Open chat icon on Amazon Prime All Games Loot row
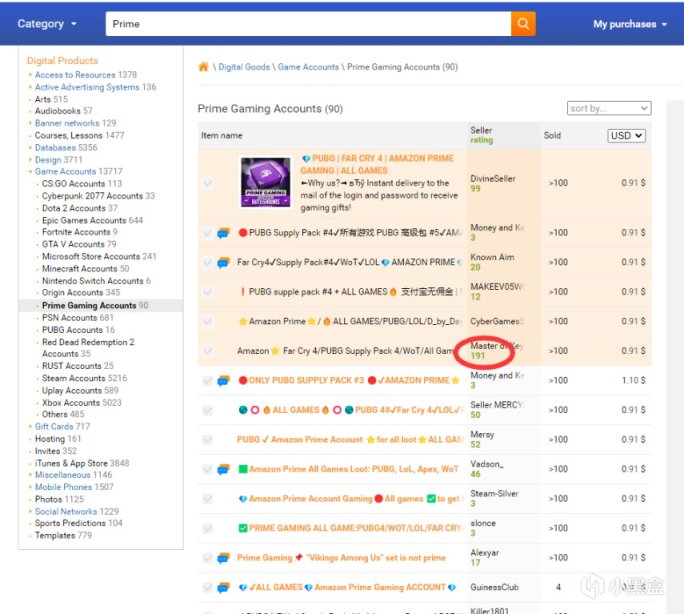Screen dimensions: 684x614 click(223, 469)
